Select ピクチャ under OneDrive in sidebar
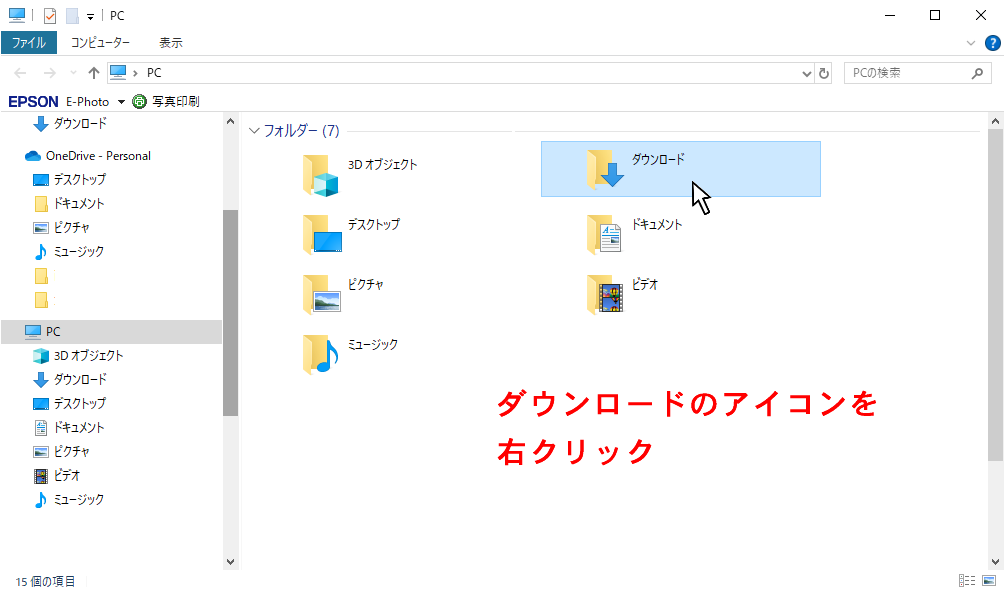Viewport: 1005px width, 594px height. click(x=61, y=227)
